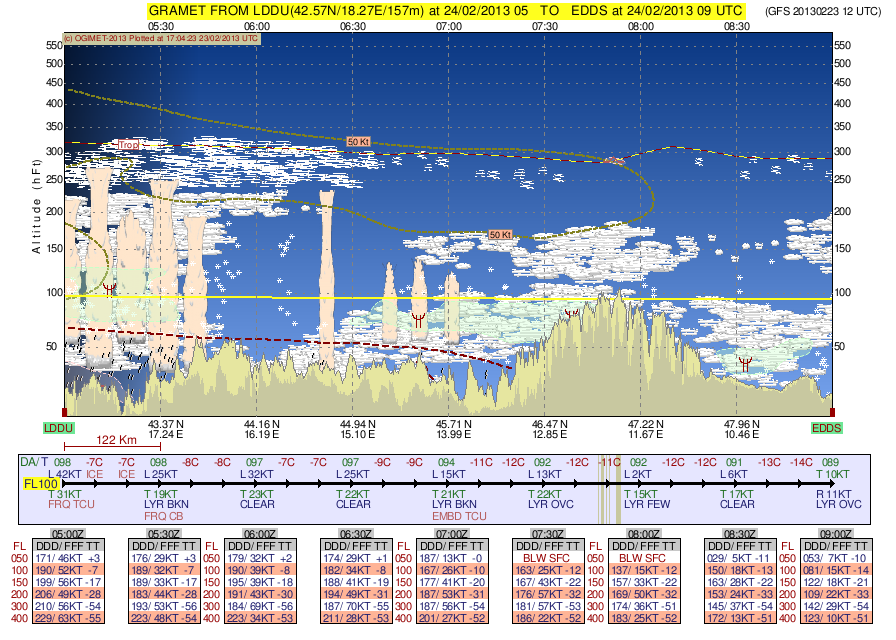
Task: Click the OGIMET-2013 copyright notice
Action: coord(161,38)
